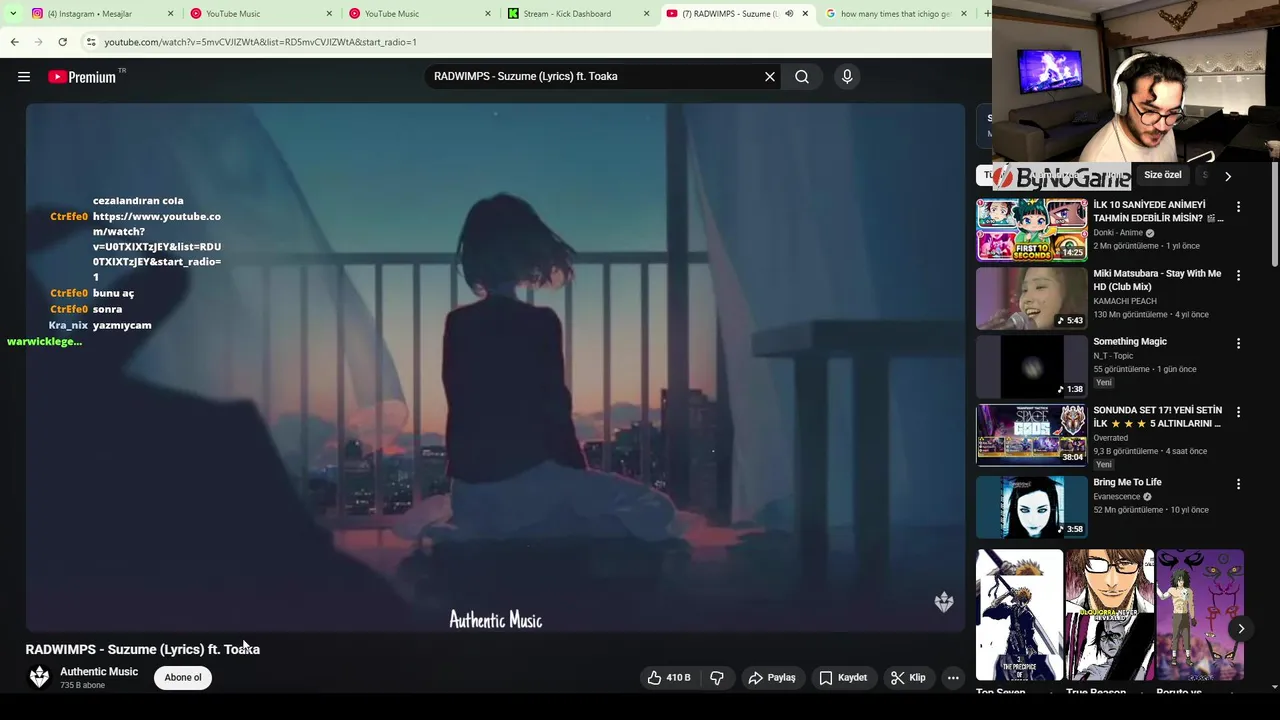Viewport: 1280px width, 720px height.
Task: Close the Kick Dashboard tab
Action: click(646, 14)
